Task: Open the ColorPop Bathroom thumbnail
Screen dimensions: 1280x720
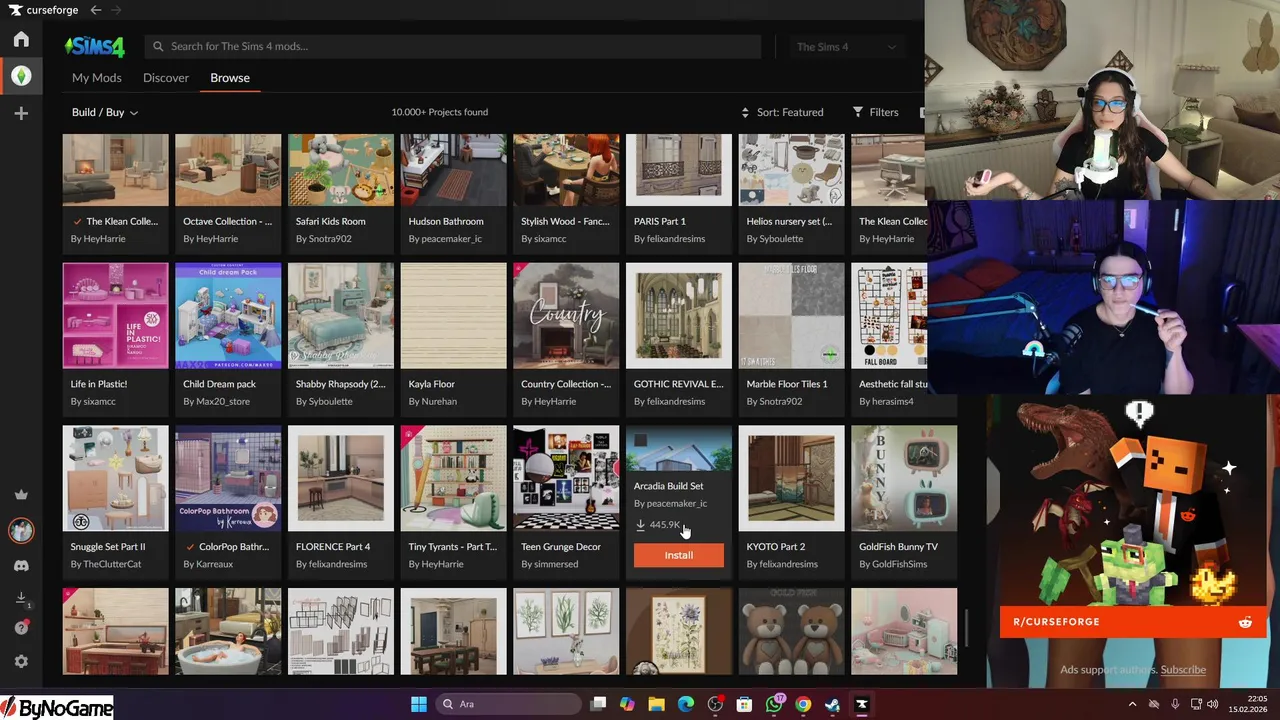Action: click(x=228, y=478)
